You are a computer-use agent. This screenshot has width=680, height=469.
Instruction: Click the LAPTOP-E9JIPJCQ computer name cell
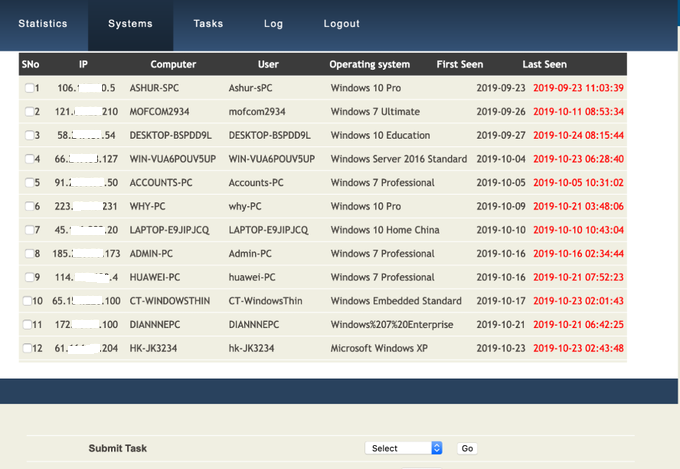coord(172,230)
